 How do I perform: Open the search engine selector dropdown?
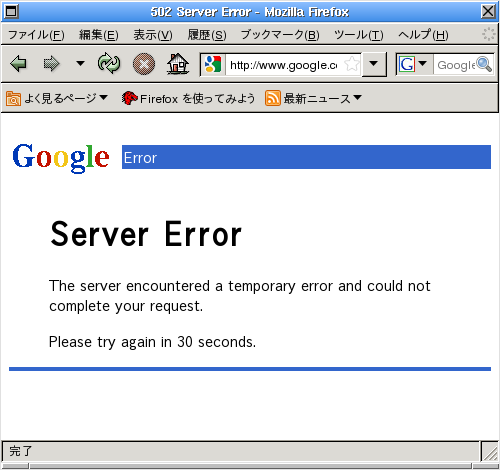(x=413, y=64)
